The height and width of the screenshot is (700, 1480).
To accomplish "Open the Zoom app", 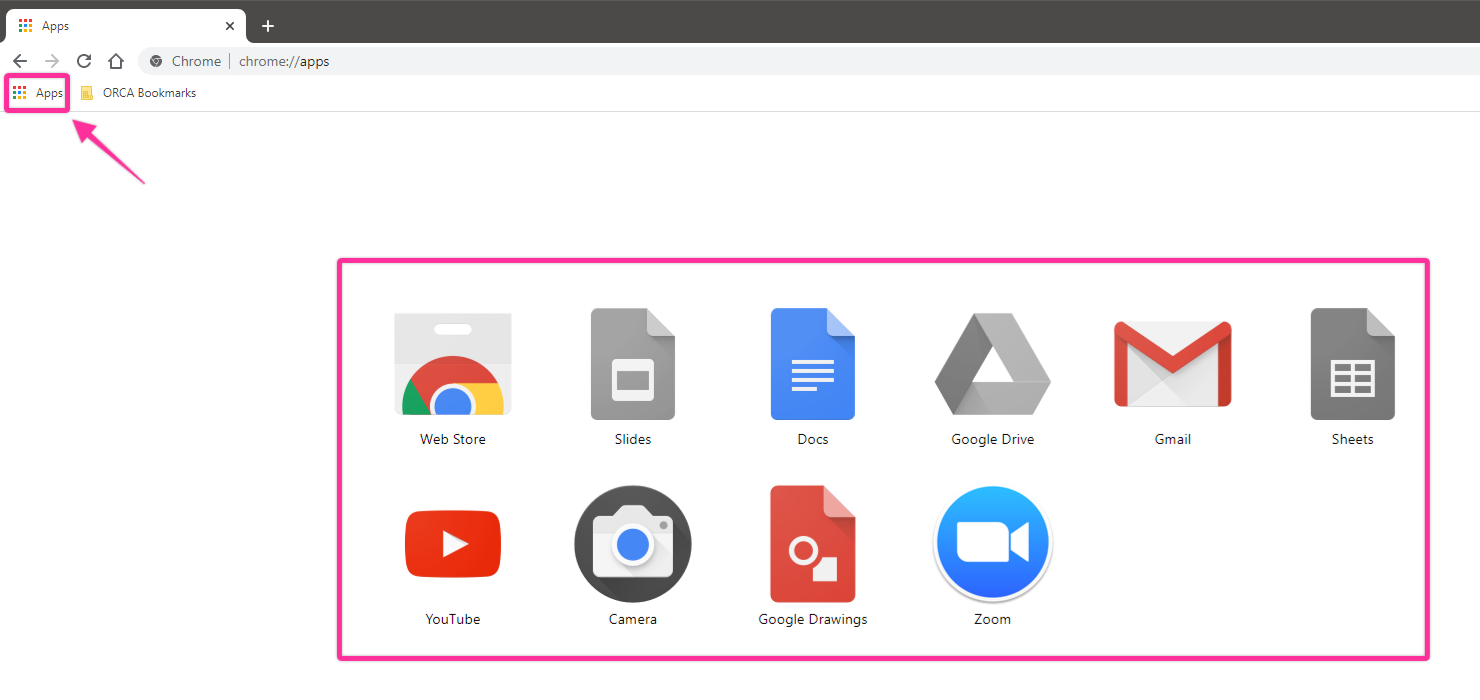I will pos(993,544).
